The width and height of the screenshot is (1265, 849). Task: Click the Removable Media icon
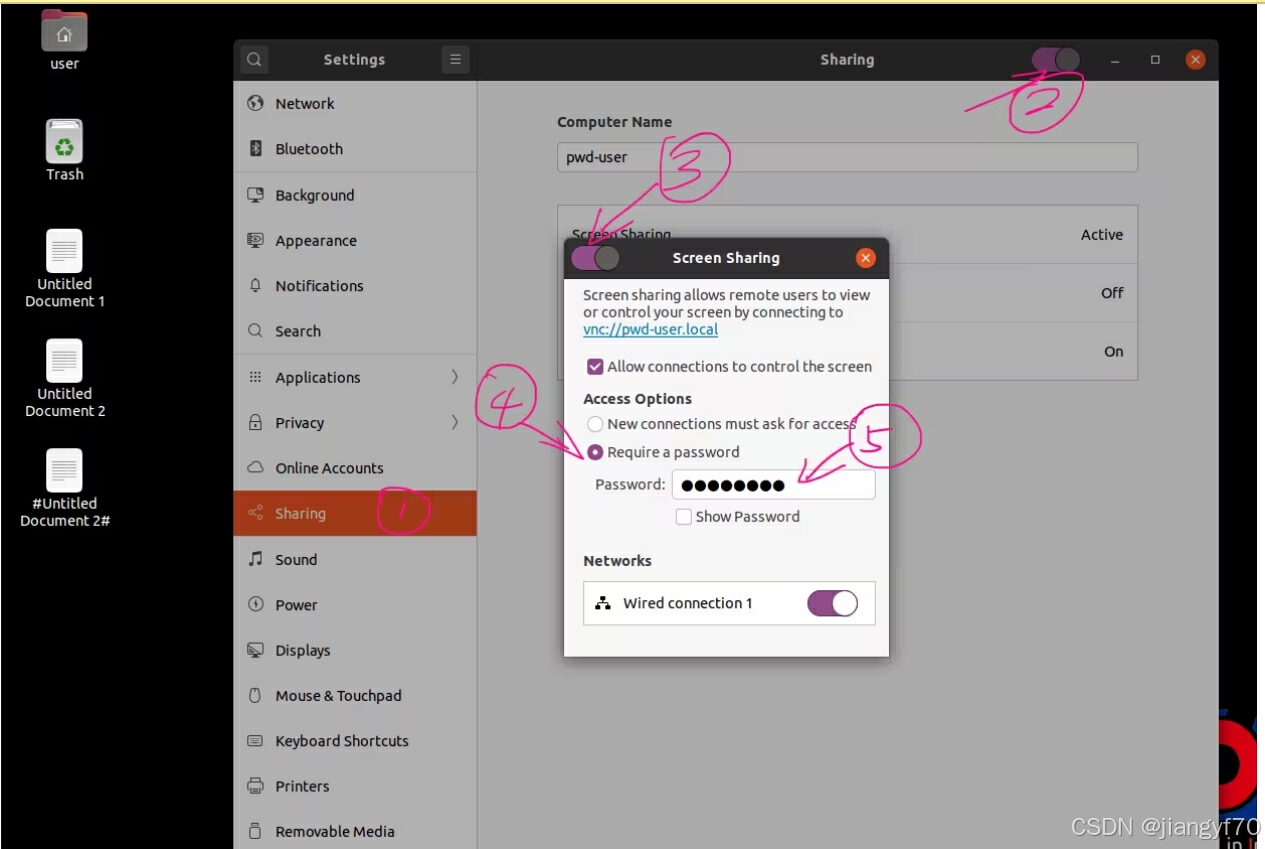click(255, 831)
